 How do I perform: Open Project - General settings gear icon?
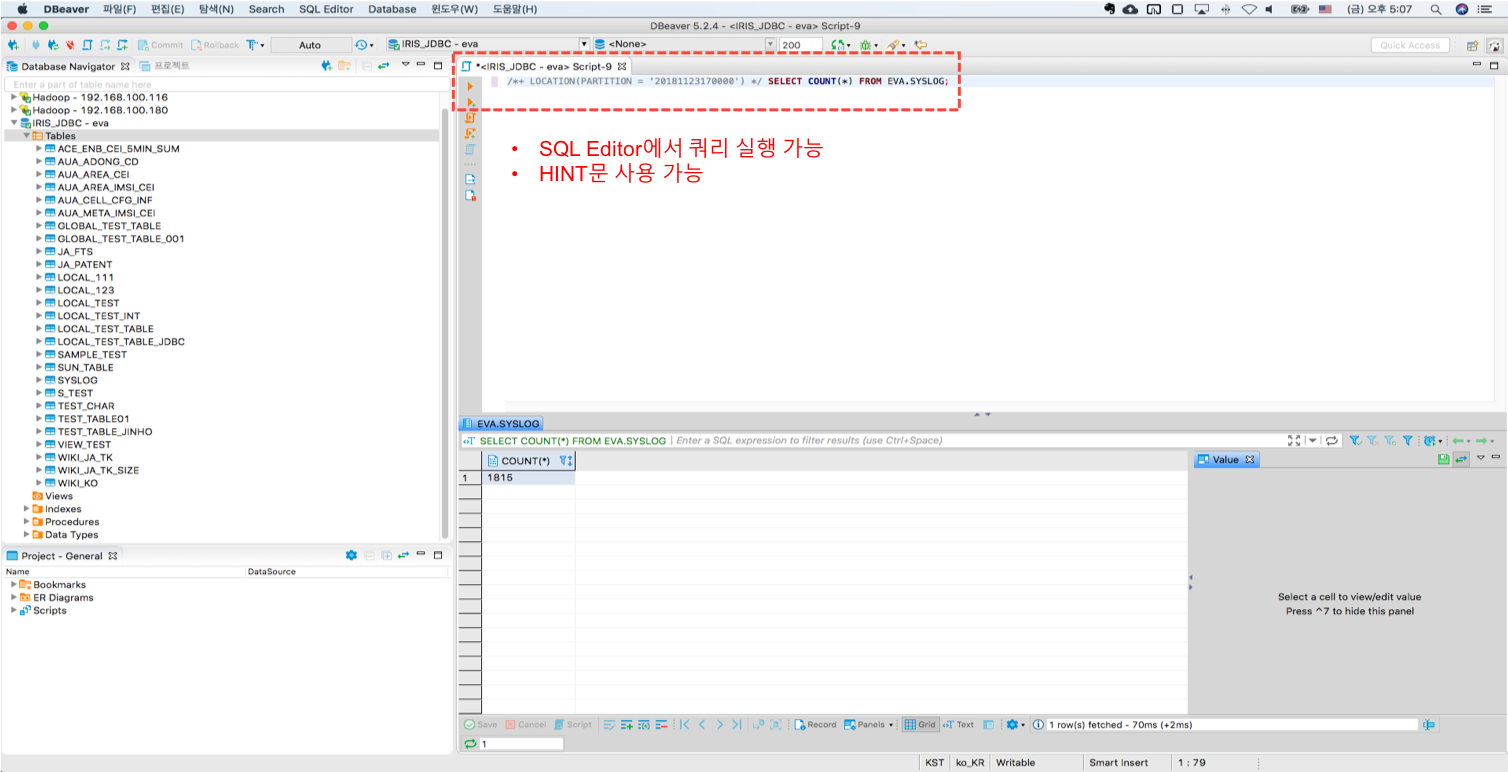pos(351,555)
